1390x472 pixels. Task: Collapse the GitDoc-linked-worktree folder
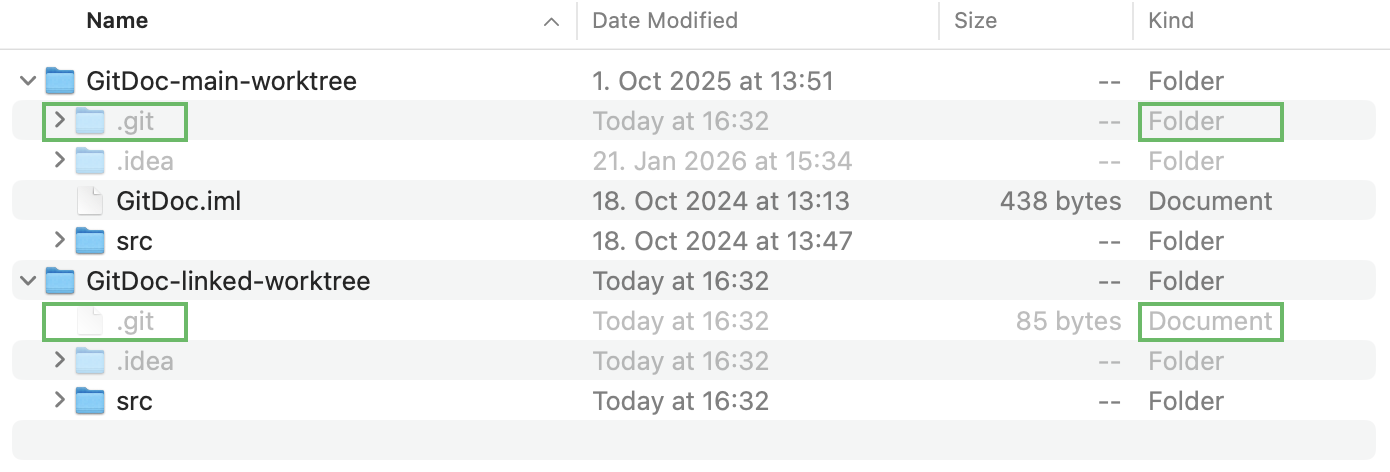tap(28, 281)
